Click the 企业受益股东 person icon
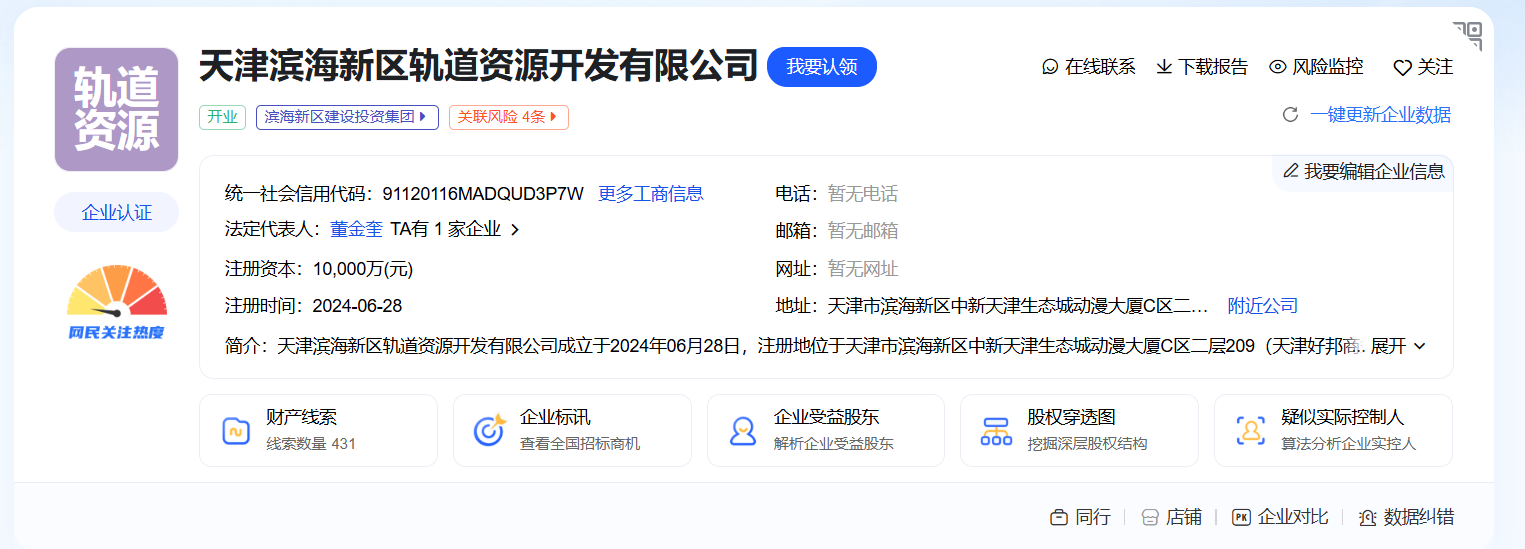 pyautogui.click(x=743, y=431)
